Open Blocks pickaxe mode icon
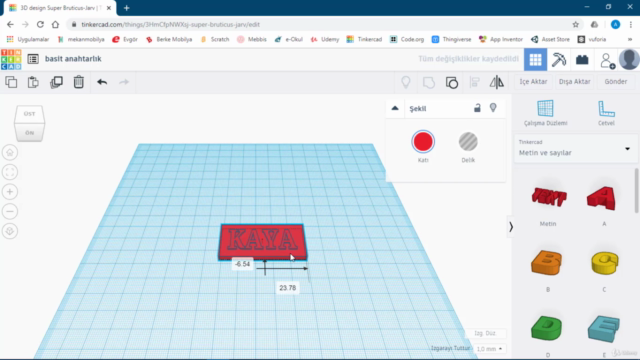Viewport: 640px width, 360px height. (x=559, y=60)
